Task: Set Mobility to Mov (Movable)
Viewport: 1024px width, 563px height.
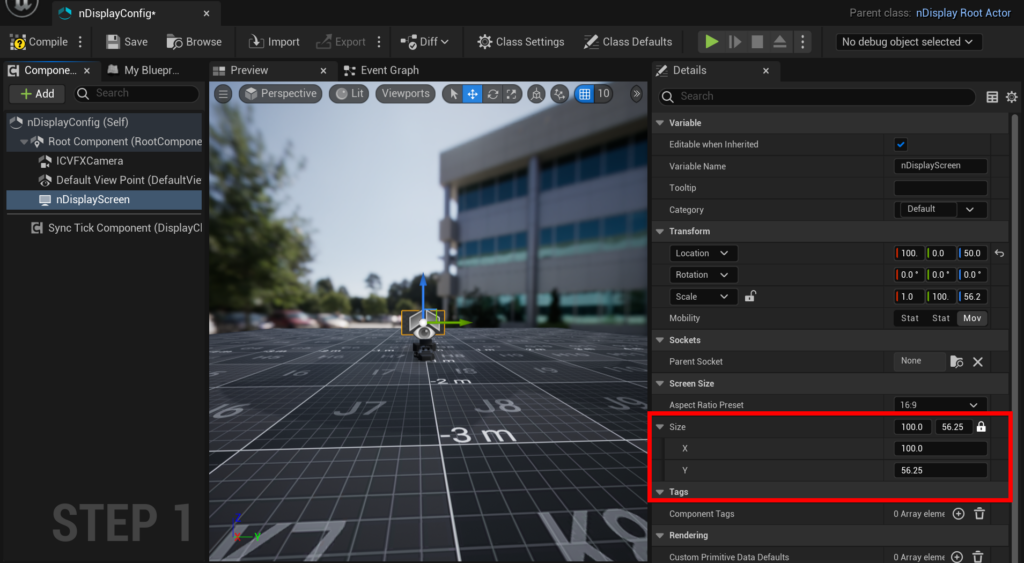Action: click(972, 318)
